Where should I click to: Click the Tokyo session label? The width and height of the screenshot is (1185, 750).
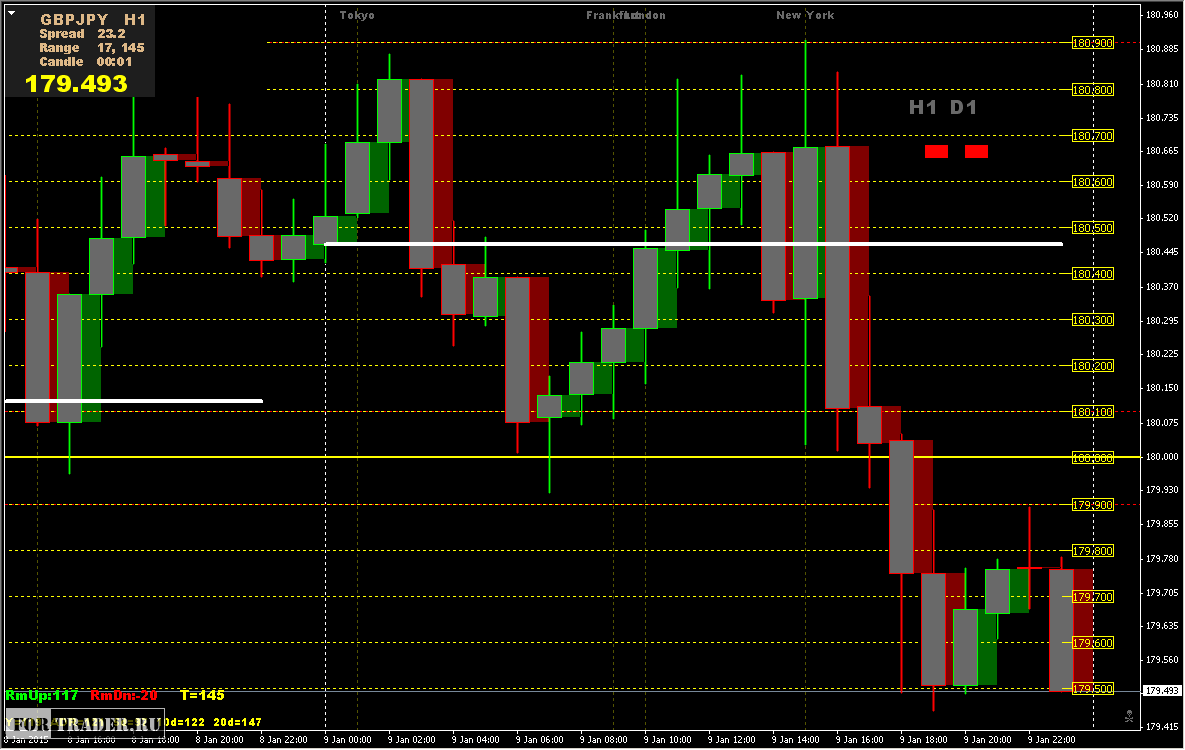(x=357, y=15)
